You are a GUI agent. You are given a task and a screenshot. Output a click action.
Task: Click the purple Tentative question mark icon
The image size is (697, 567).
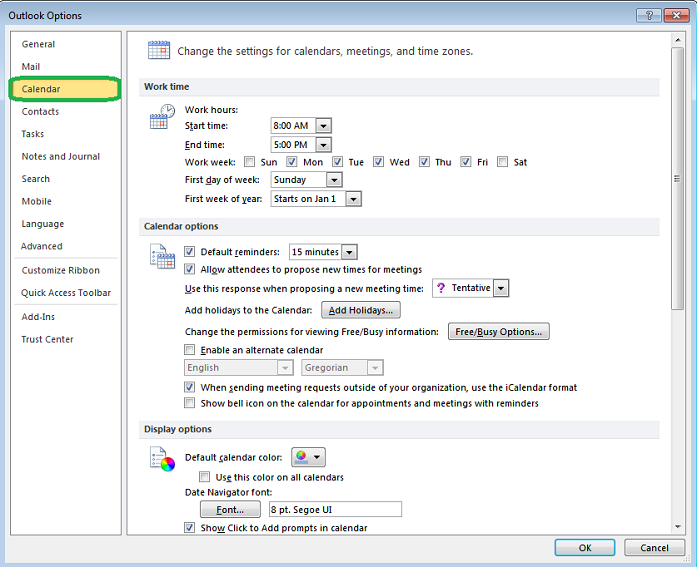pos(441,288)
